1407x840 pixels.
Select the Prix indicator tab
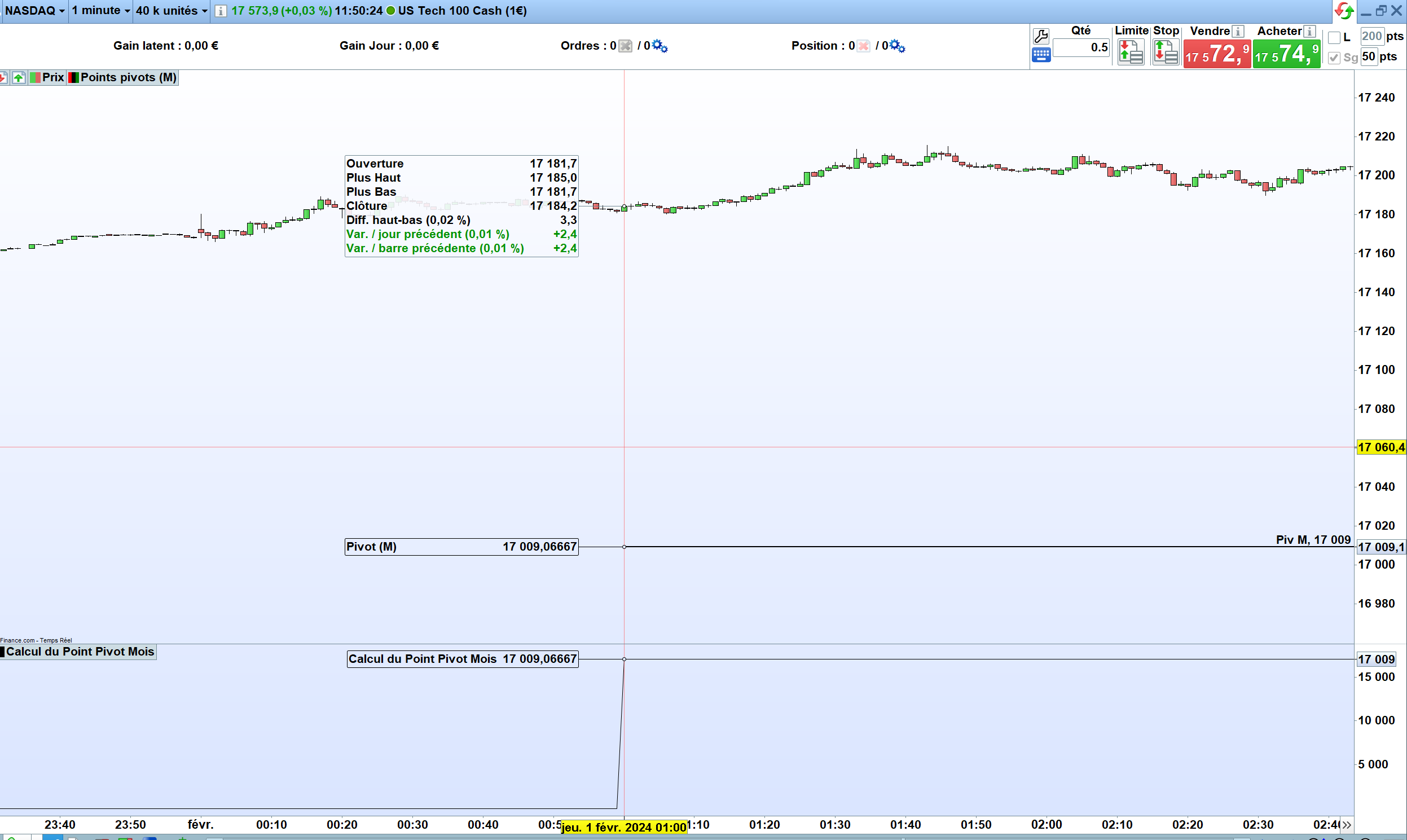pyautogui.click(x=47, y=77)
